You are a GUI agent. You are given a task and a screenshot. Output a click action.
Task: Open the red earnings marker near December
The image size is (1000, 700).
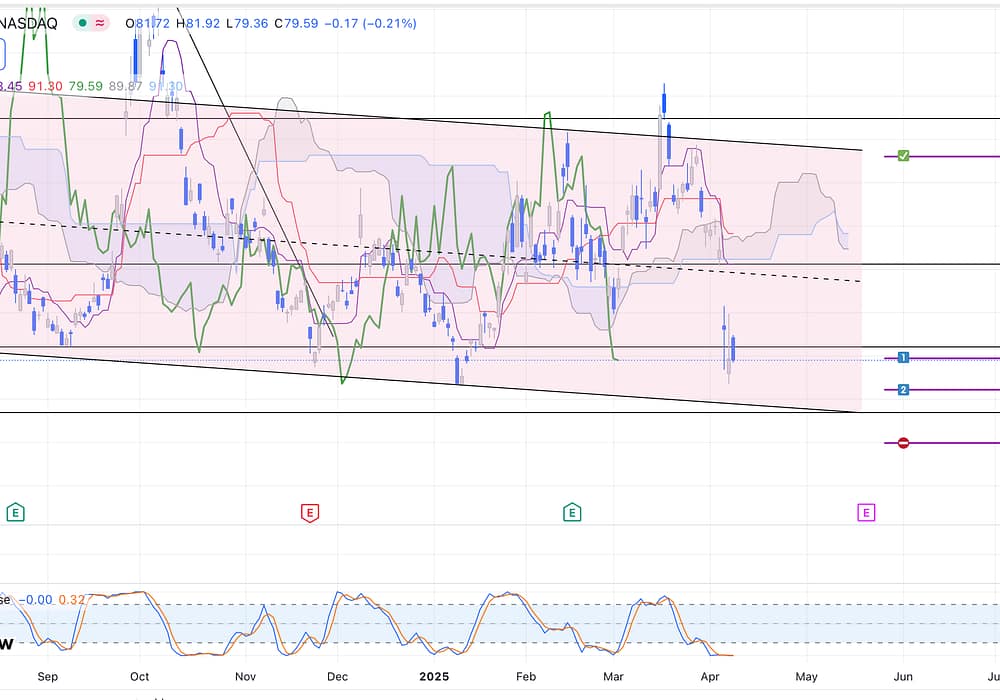tap(310, 513)
